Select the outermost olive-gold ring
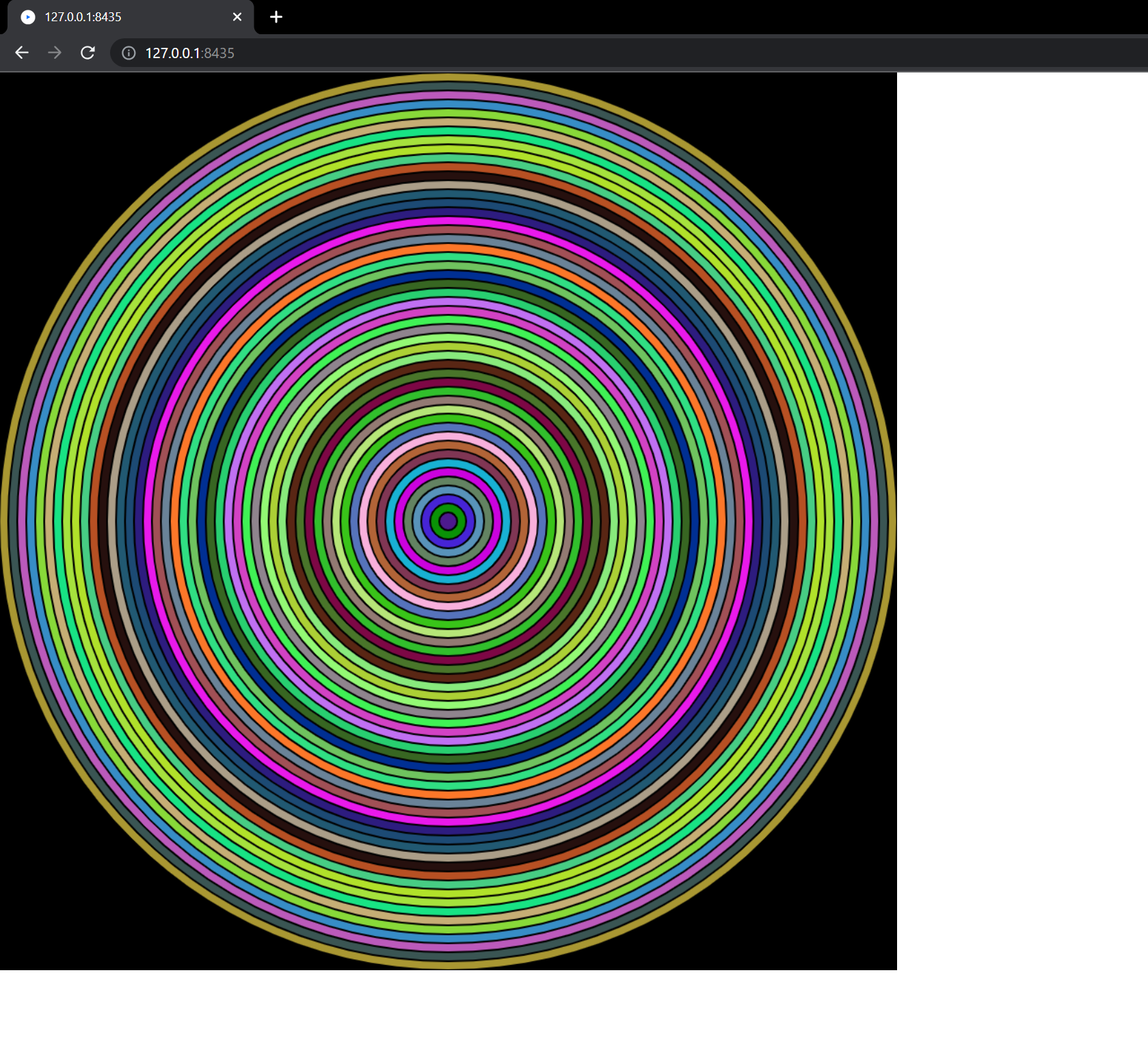The width and height of the screenshot is (1148, 1042). pyautogui.click(x=448, y=77)
